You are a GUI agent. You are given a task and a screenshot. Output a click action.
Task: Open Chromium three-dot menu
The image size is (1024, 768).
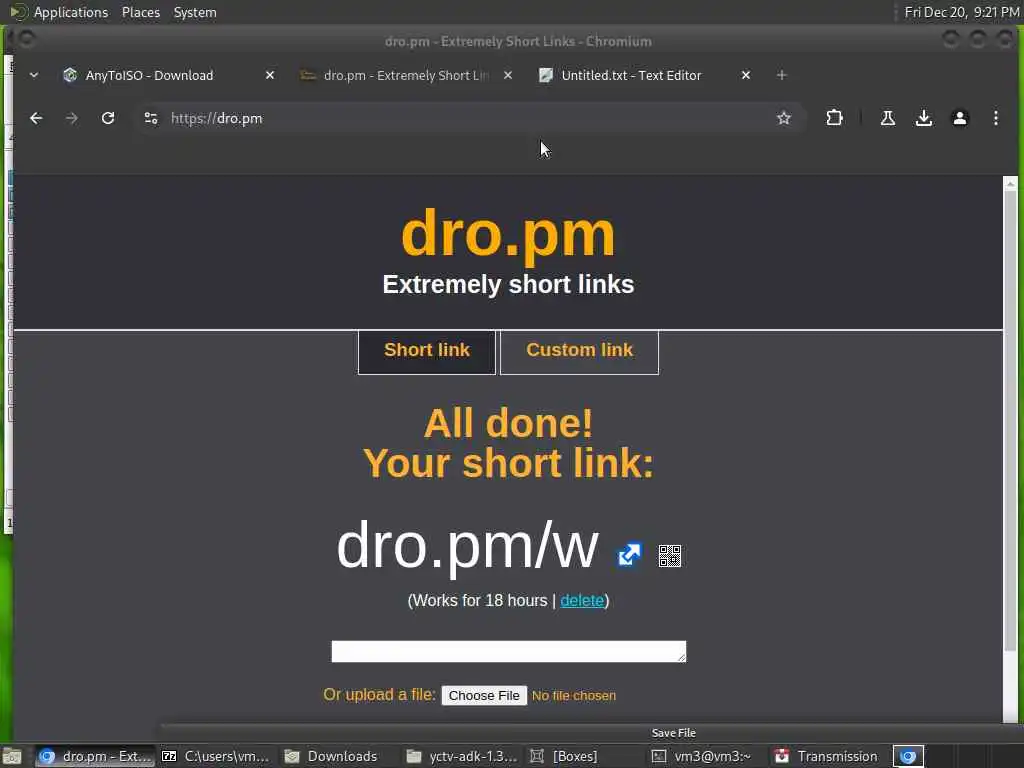click(995, 118)
